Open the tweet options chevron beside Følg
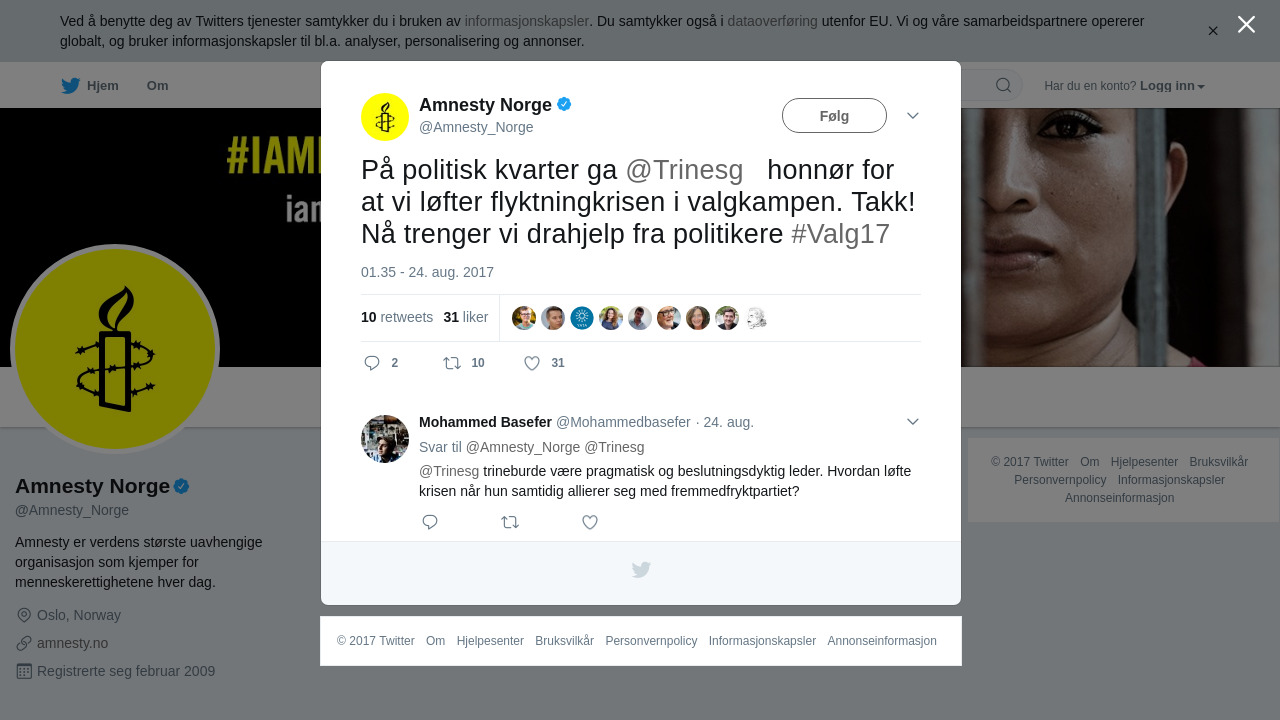Image resolution: width=1280 pixels, height=720 pixels. (913, 116)
